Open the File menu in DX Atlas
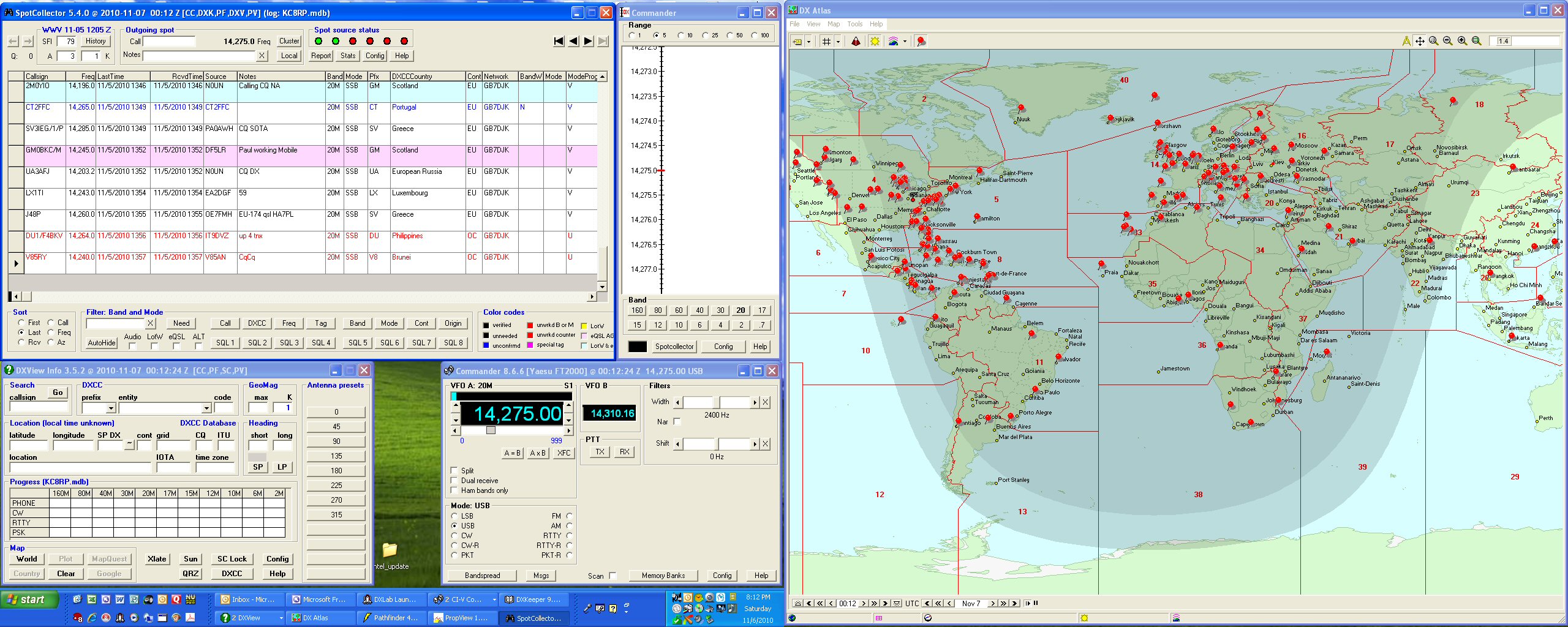The image size is (1568, 627). (x=794, y=24)
